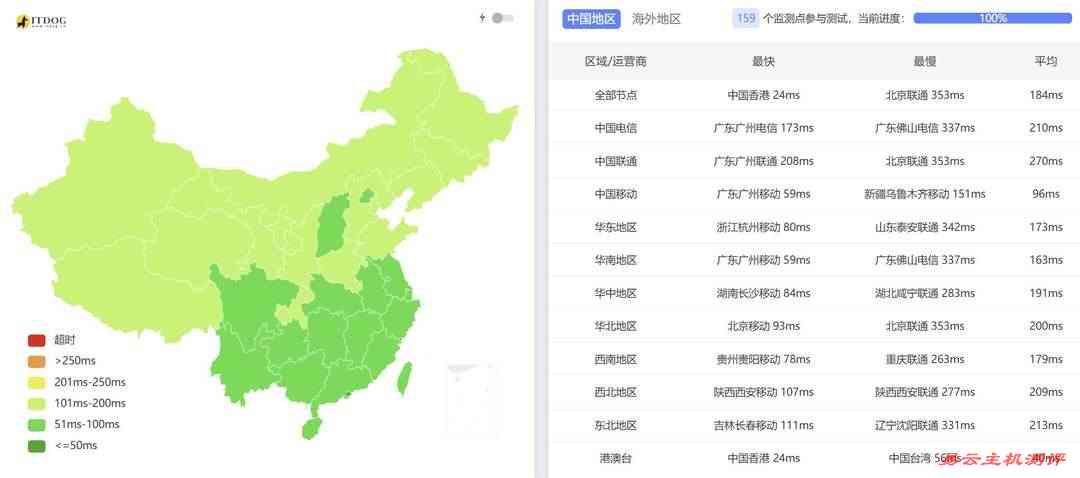Click the 184ms average value
The width and height of the screenshot is (1080, 478).
coord(1046,95)
